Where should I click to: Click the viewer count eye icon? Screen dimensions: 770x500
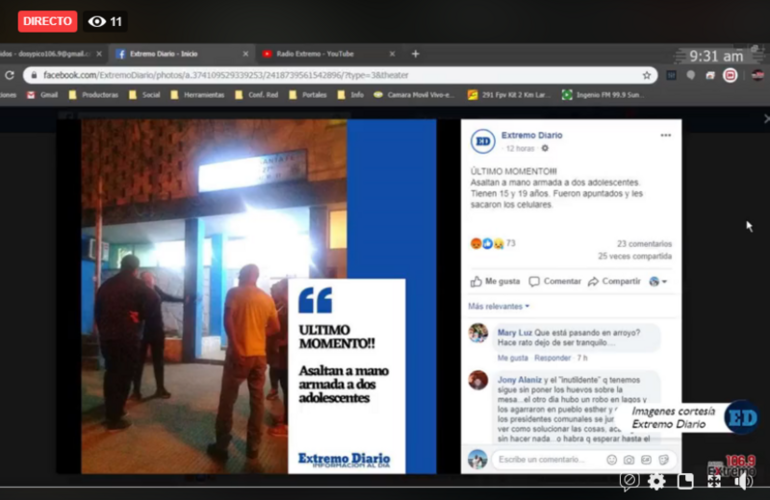coord(97,22)
